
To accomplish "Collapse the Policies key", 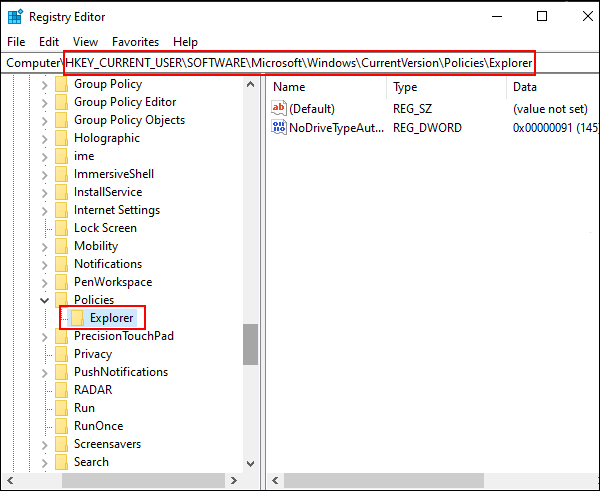I will (45, 300).
